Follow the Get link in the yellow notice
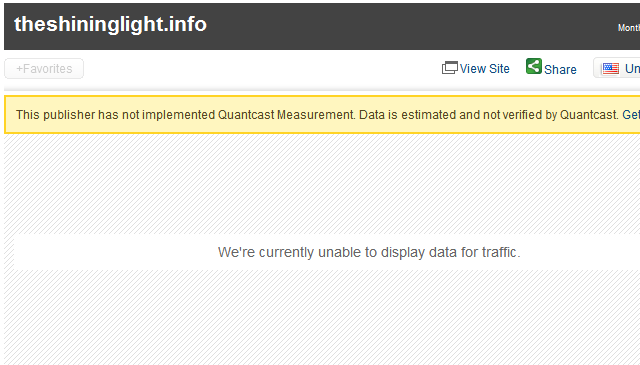This screenshot has height=365, width=640. point(631,115)
